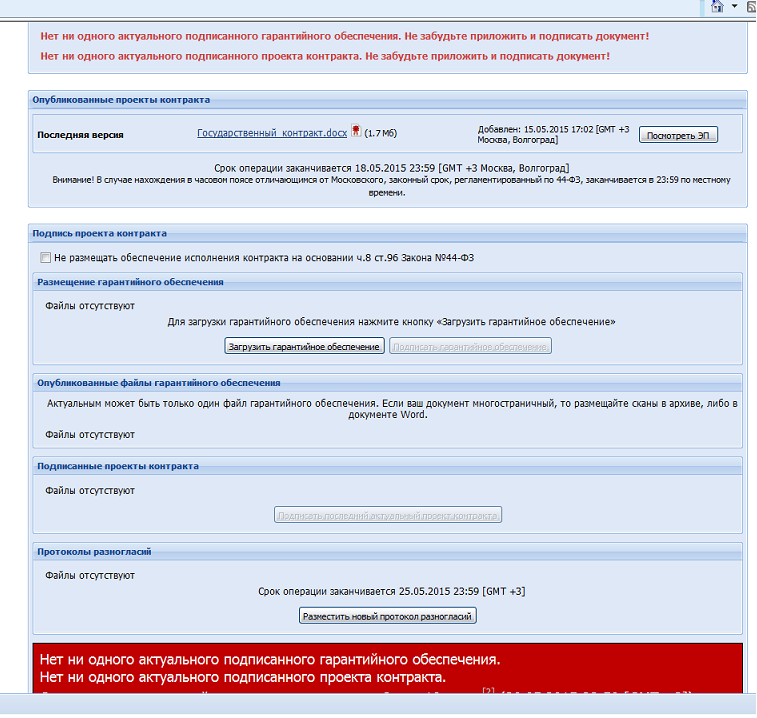This screenshot has width=757, height=718.
Task: Open the Государственный_контракт.docx file link
Action: (272, 132)
